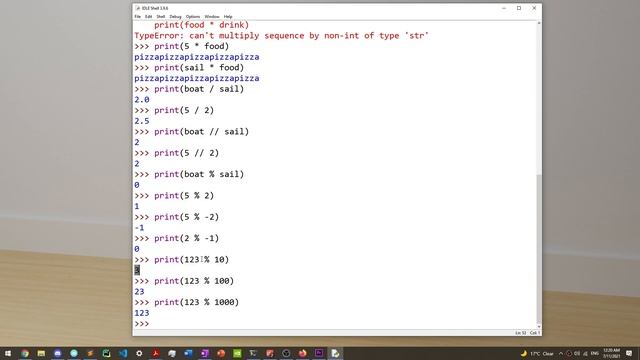This screenshot has width=640, height=360.
Task: Click the output value 123
Action: point(142,313)
